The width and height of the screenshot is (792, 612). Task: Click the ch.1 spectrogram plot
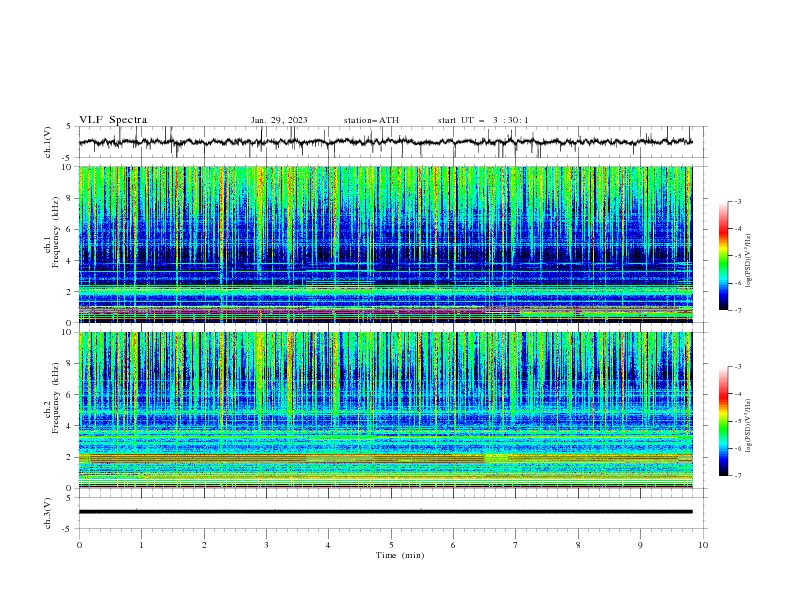(386, 244)
